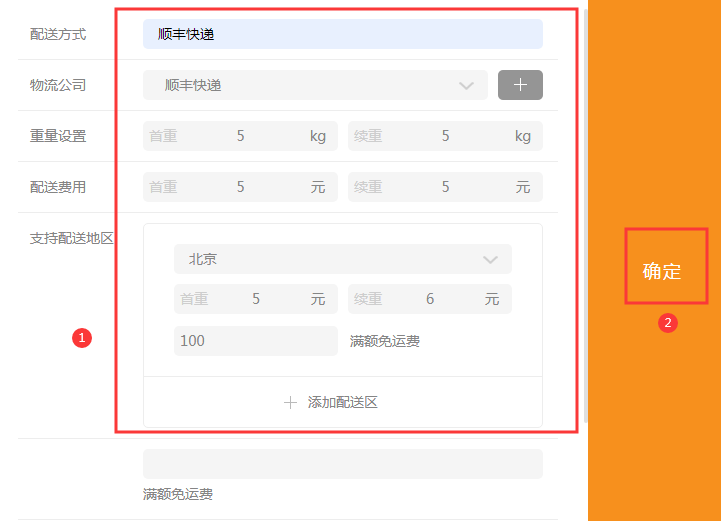Click the 首重 fee field in 配送费用

pyautogui.click(x=240, y=187)
